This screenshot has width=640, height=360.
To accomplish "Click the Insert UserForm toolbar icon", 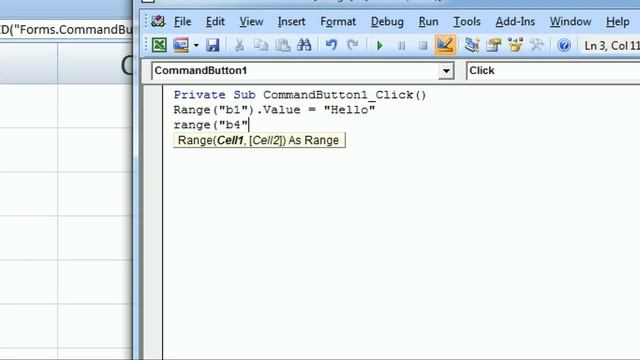I will tap(181, 45).
